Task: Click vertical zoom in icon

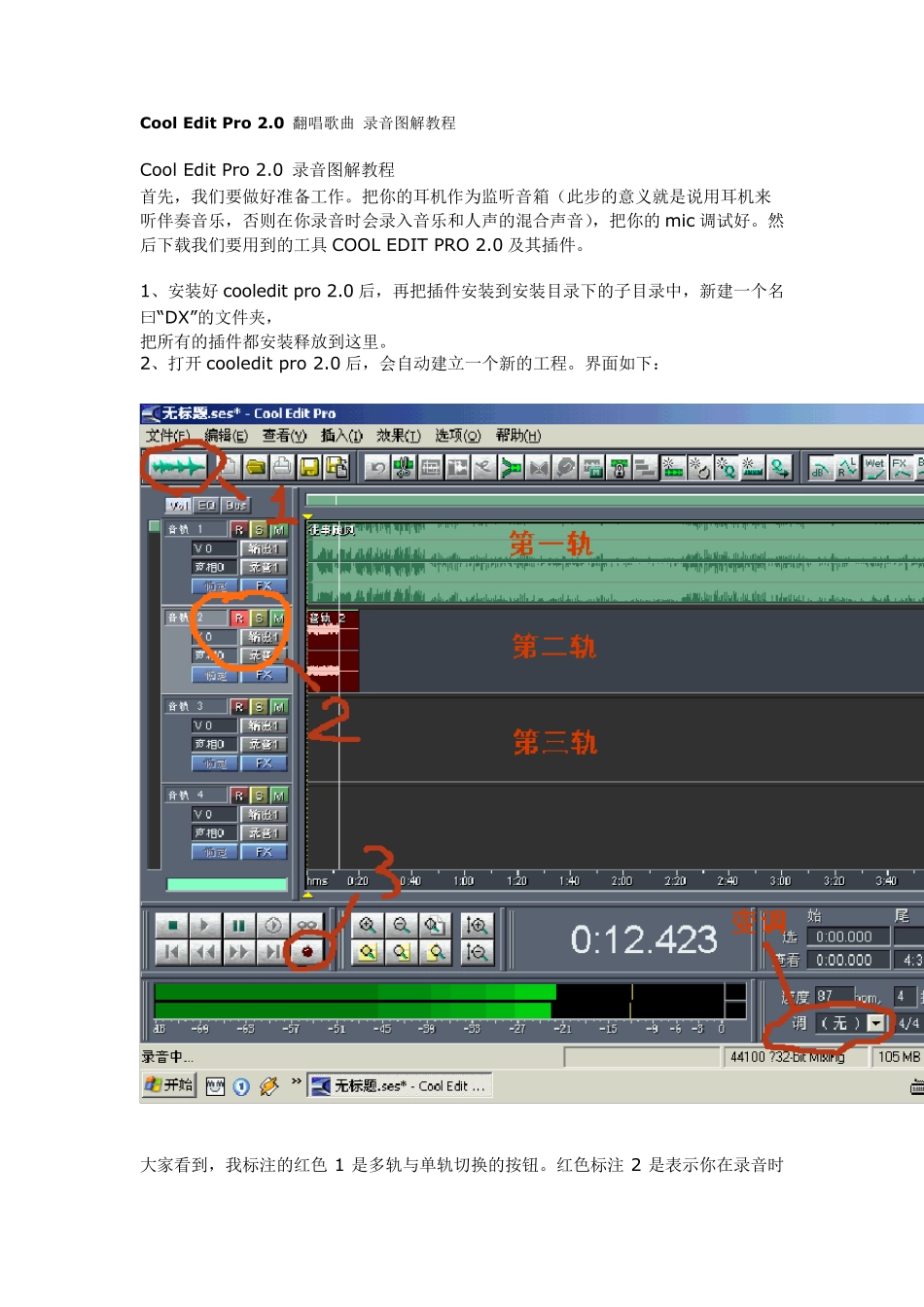Action: [x=477, y=926]
